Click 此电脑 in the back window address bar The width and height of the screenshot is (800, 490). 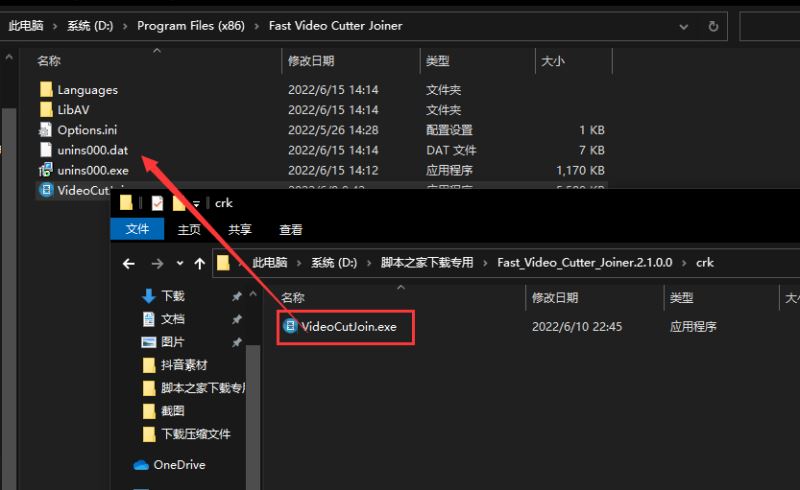(26, 26)
